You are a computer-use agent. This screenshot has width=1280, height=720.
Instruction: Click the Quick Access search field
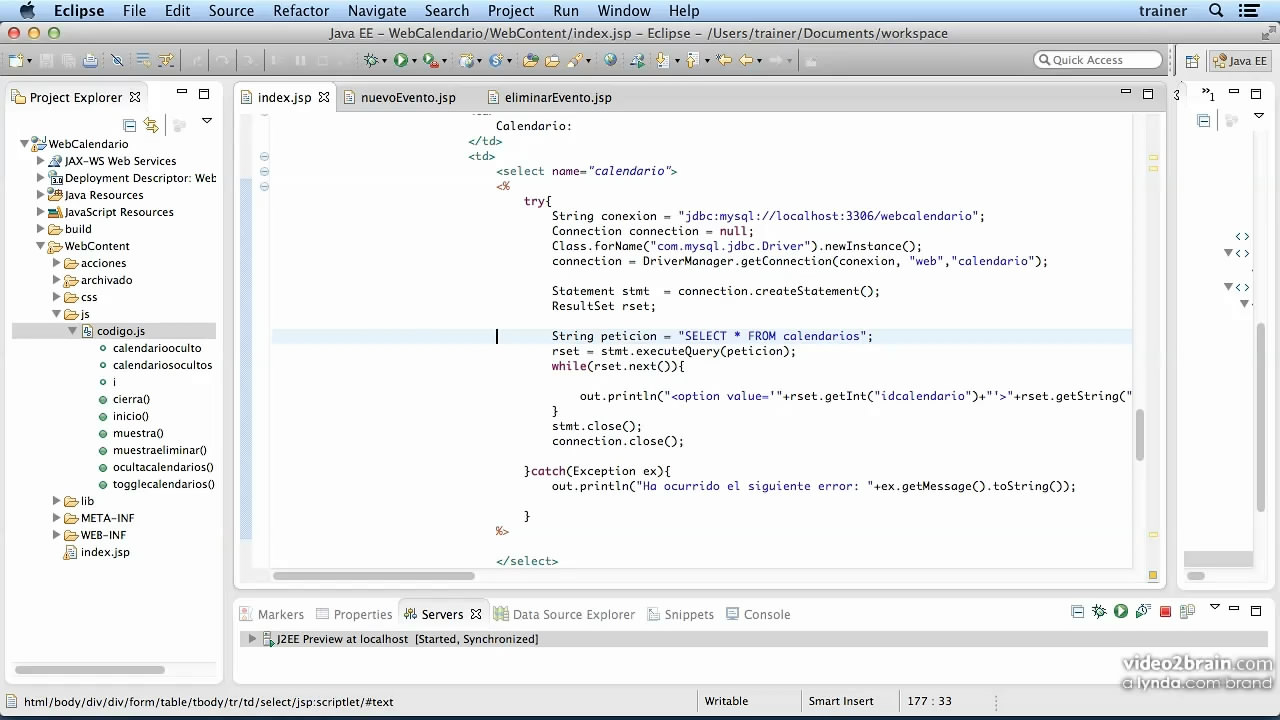click(x=1098, y=60)
